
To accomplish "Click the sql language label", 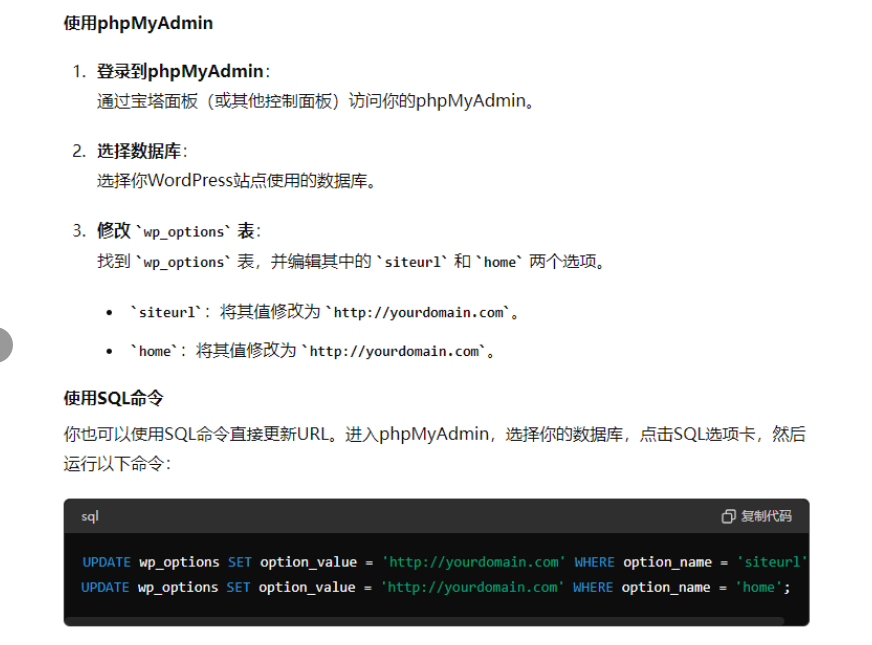I will [x=90, y=517].
